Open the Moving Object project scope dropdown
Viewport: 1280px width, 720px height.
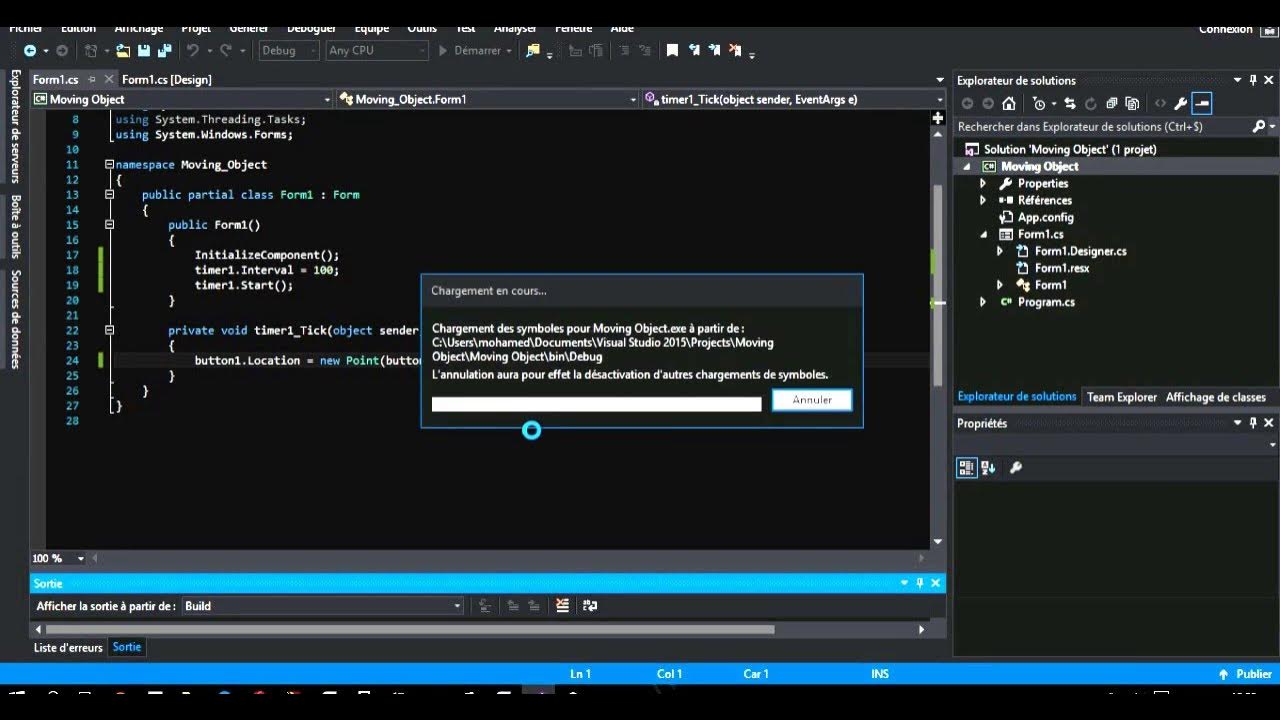pos(181,99)
